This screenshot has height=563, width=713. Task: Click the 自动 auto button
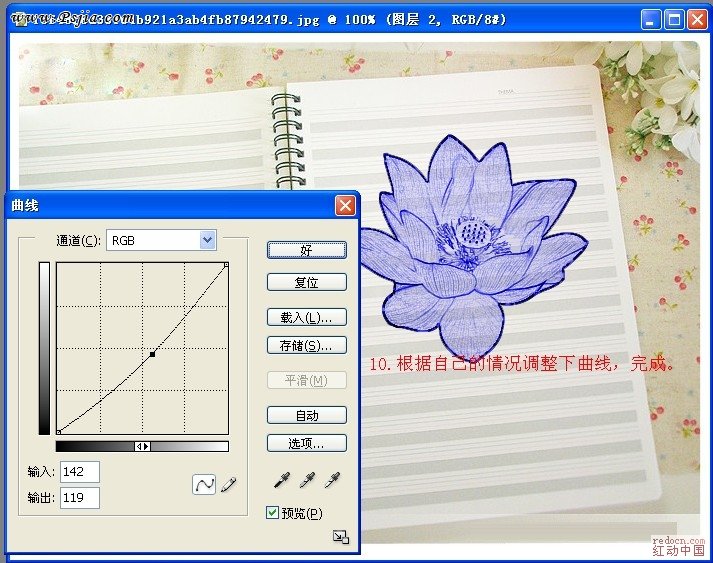pos(306,415)
